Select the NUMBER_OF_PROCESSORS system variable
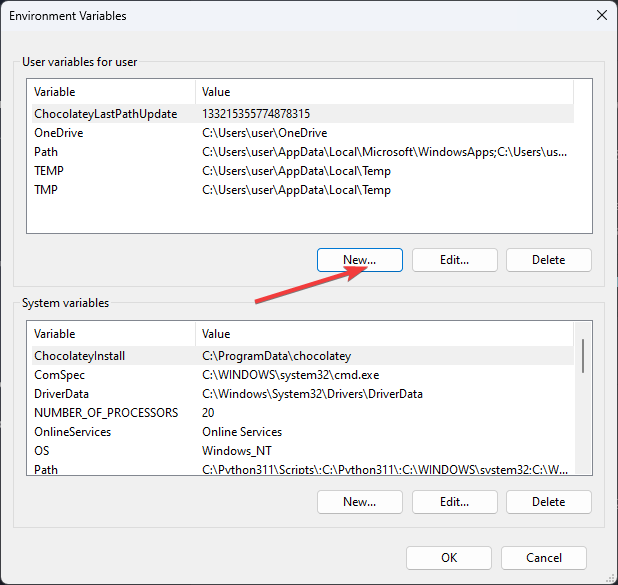618x585 pixels. 106,413
